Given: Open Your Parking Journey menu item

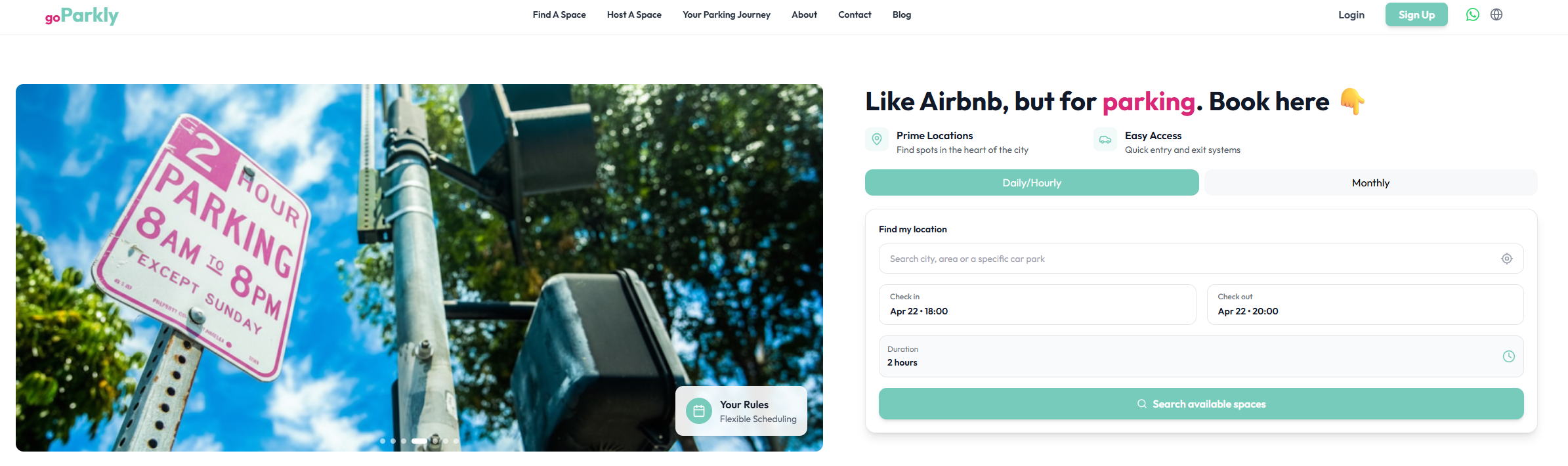Looking at the screenshot, I should [727, 14].
